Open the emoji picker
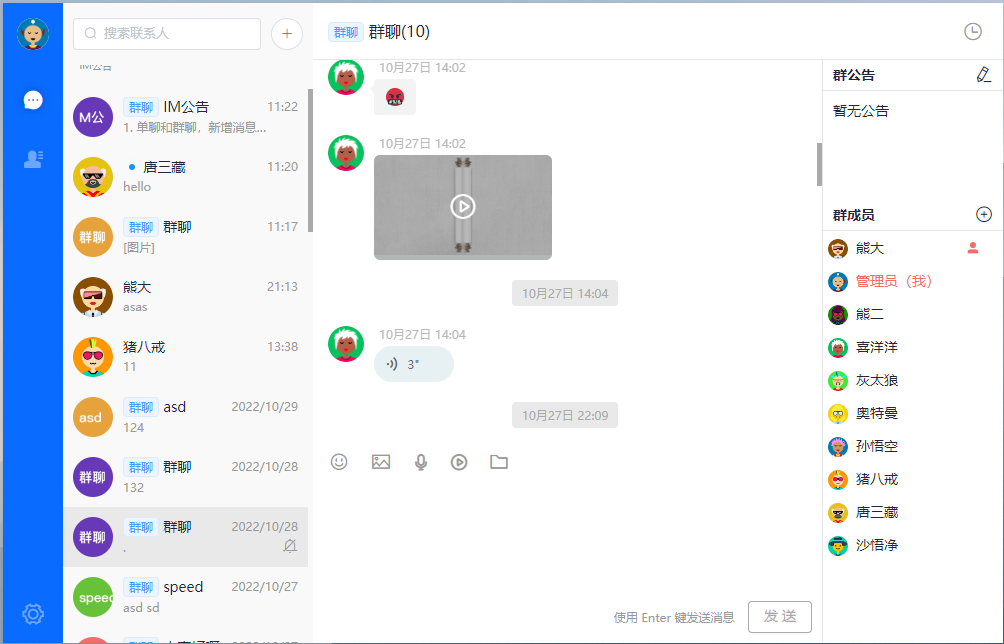Screen dimensions: 1004x644 pos(340,462)
